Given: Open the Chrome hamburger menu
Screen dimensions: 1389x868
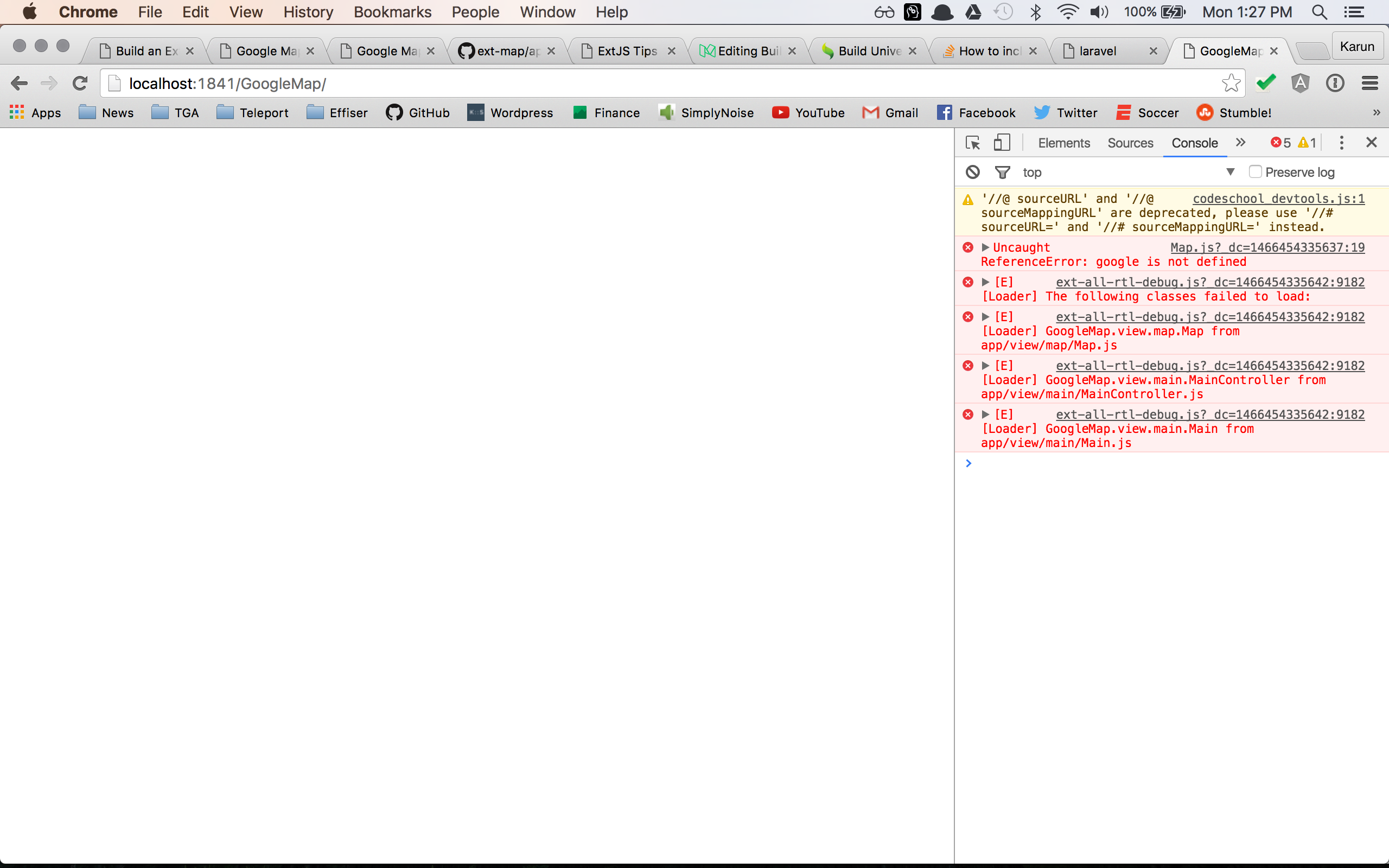Looking at the screenshot, I should click(1371, 83).
